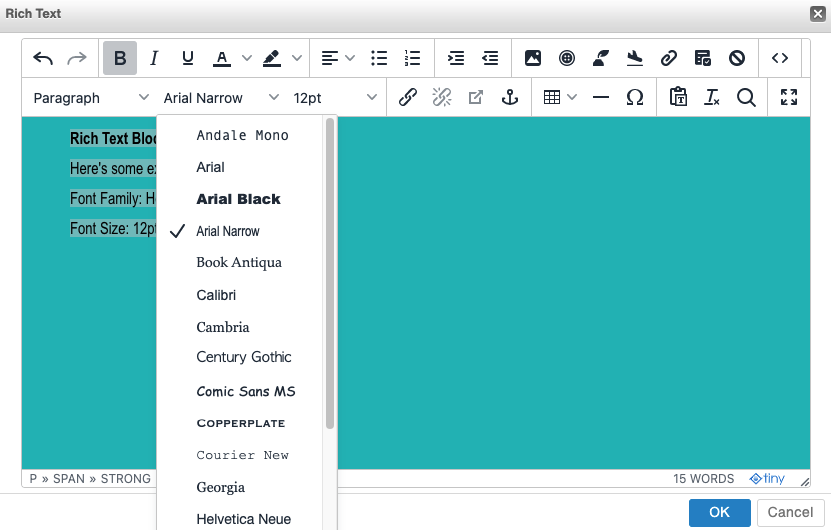This screenshot has width=831, height=530.
Task: Click OK to save rich text
Action: point(719,512)
